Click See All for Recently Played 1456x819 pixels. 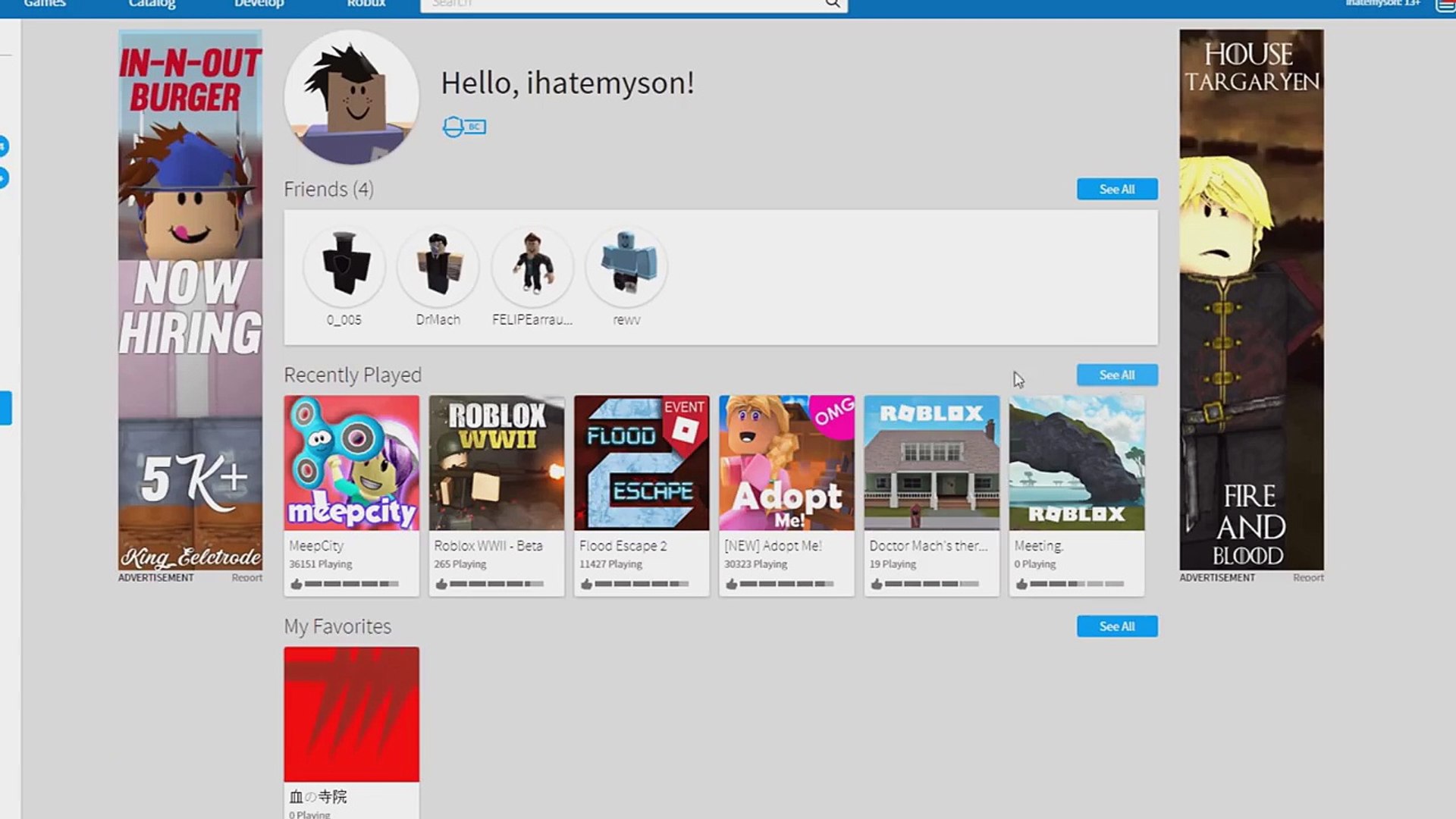(1116, 375)
